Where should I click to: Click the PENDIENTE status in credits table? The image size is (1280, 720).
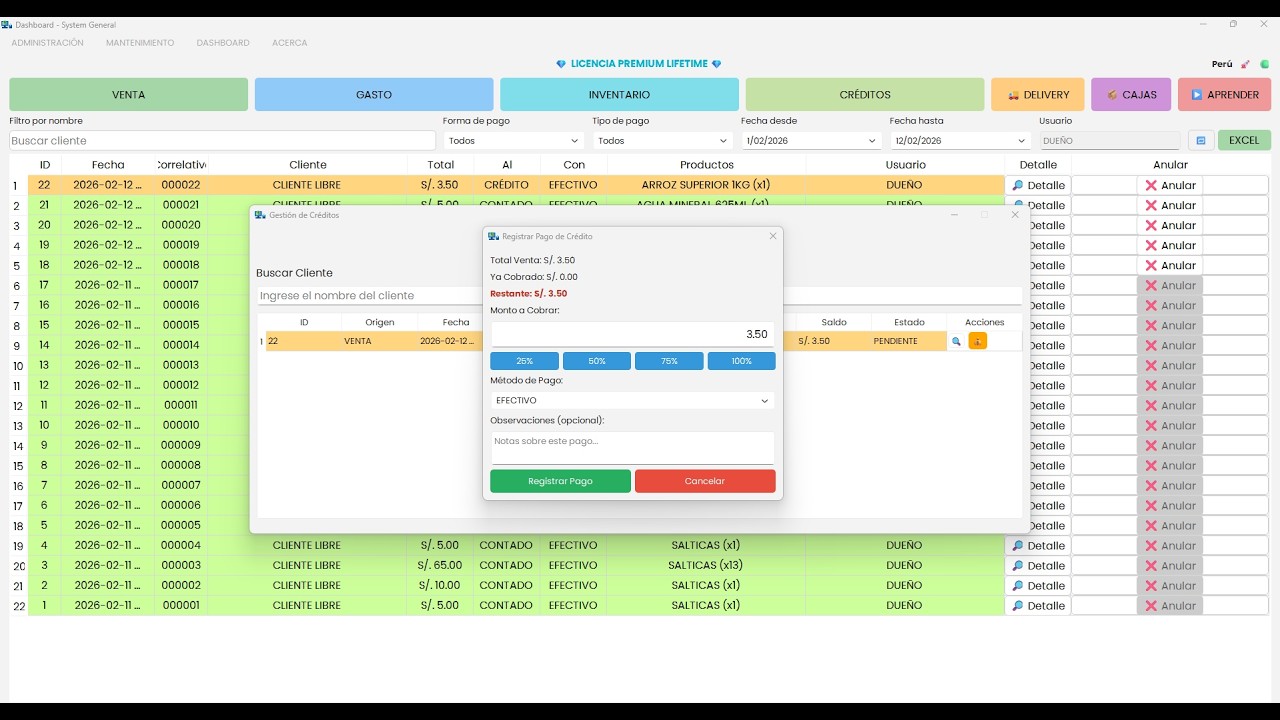895,341
